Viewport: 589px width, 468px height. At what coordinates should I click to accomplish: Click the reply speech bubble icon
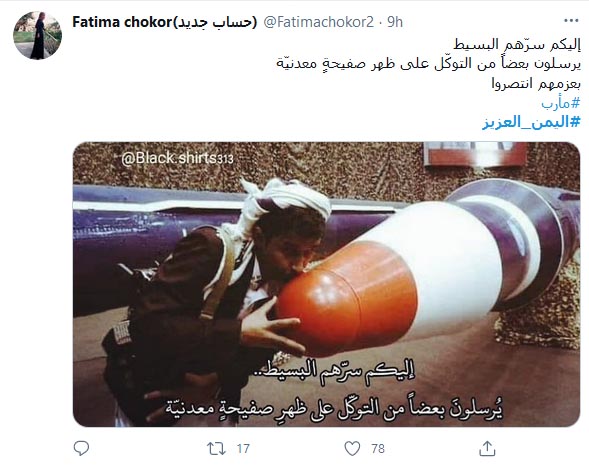pos(81,448)
